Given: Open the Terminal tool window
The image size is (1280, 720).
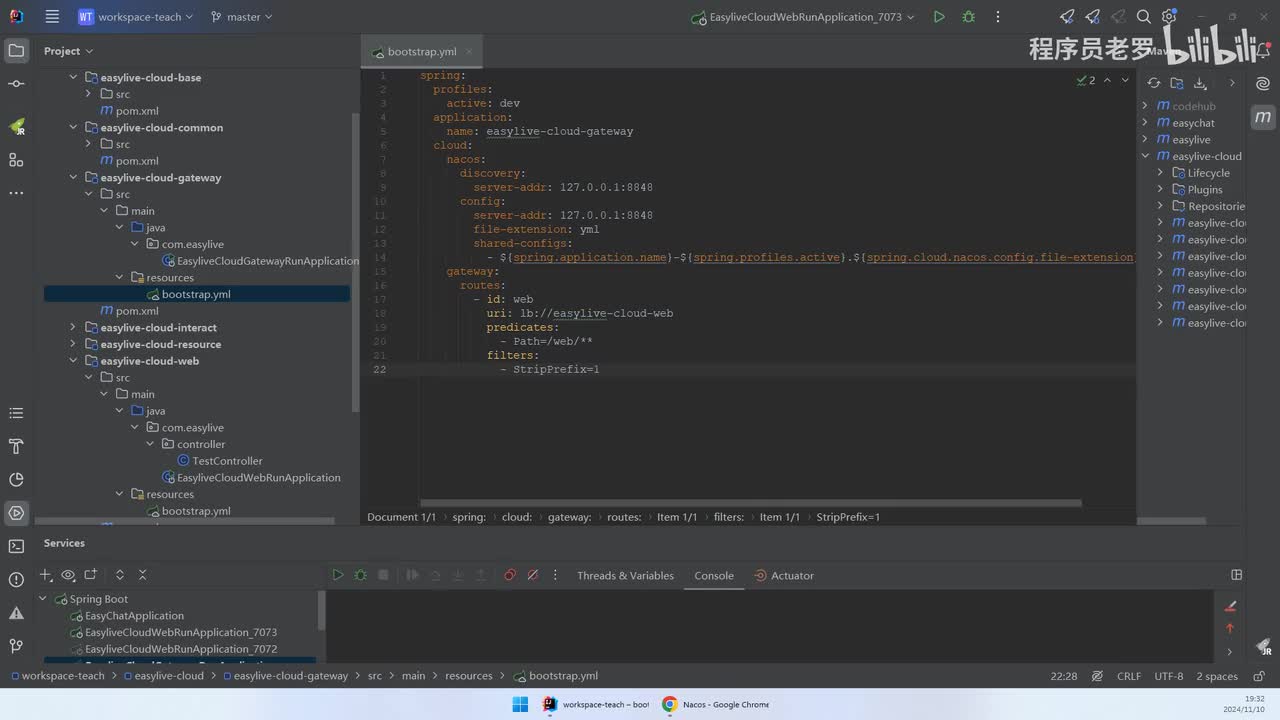Looking at the screenshot, I should point(16,546).
